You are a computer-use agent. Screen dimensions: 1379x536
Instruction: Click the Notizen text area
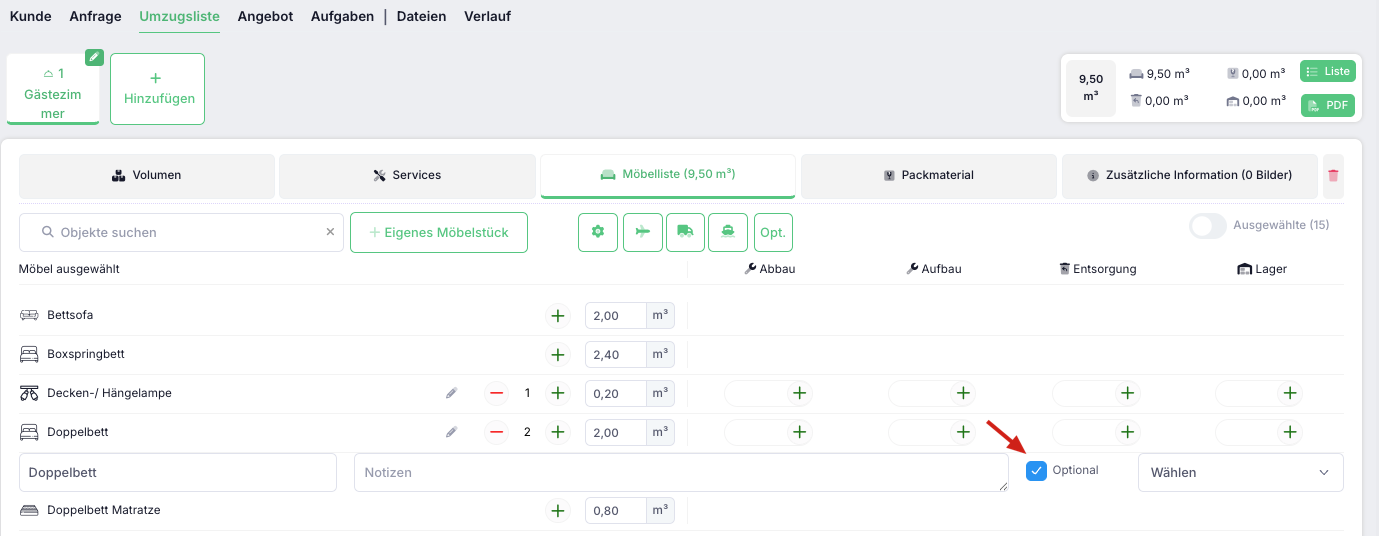pyautogui.click(x=681, y=472)
